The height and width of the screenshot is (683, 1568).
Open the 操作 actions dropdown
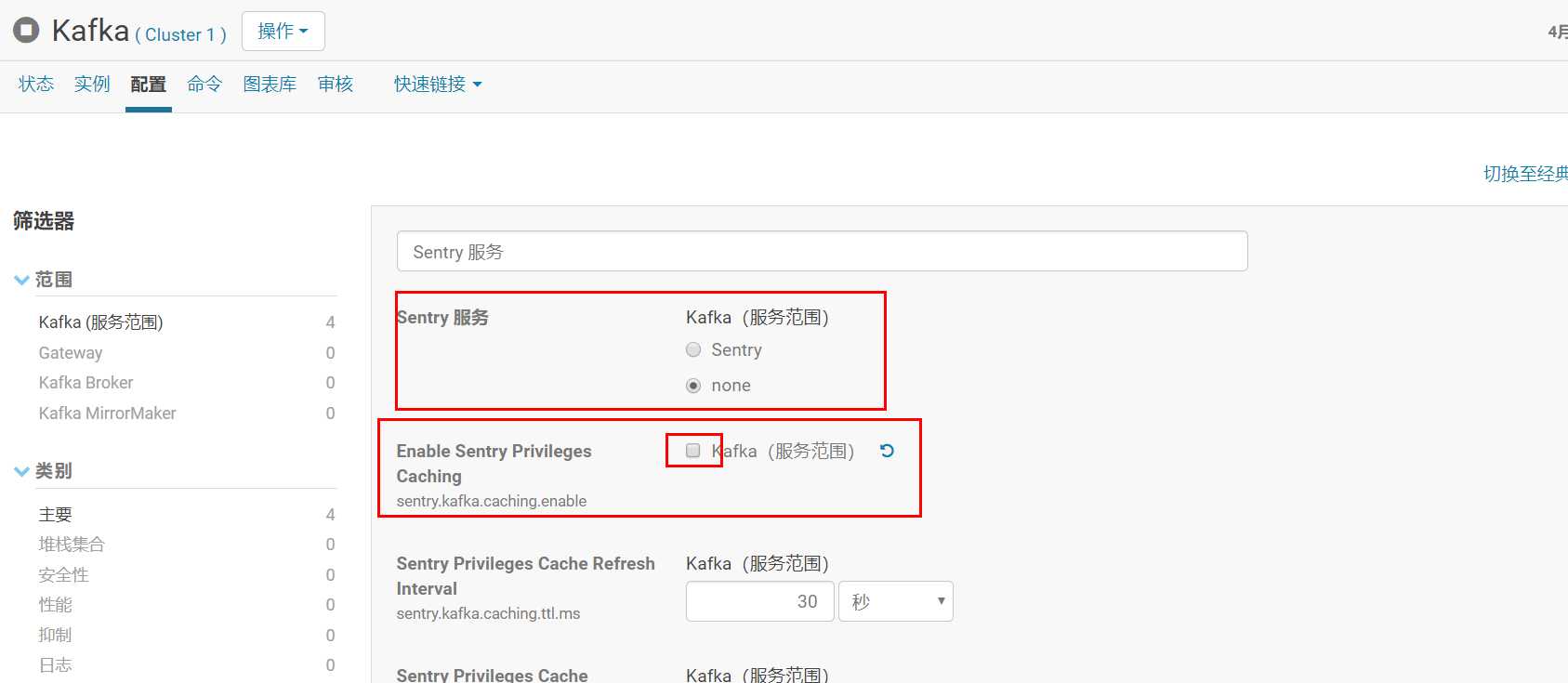point(283,31)
